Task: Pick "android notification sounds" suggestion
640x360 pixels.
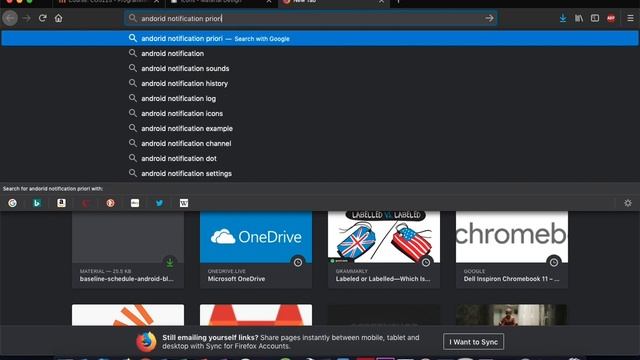Action: click(x=185, y=69)
